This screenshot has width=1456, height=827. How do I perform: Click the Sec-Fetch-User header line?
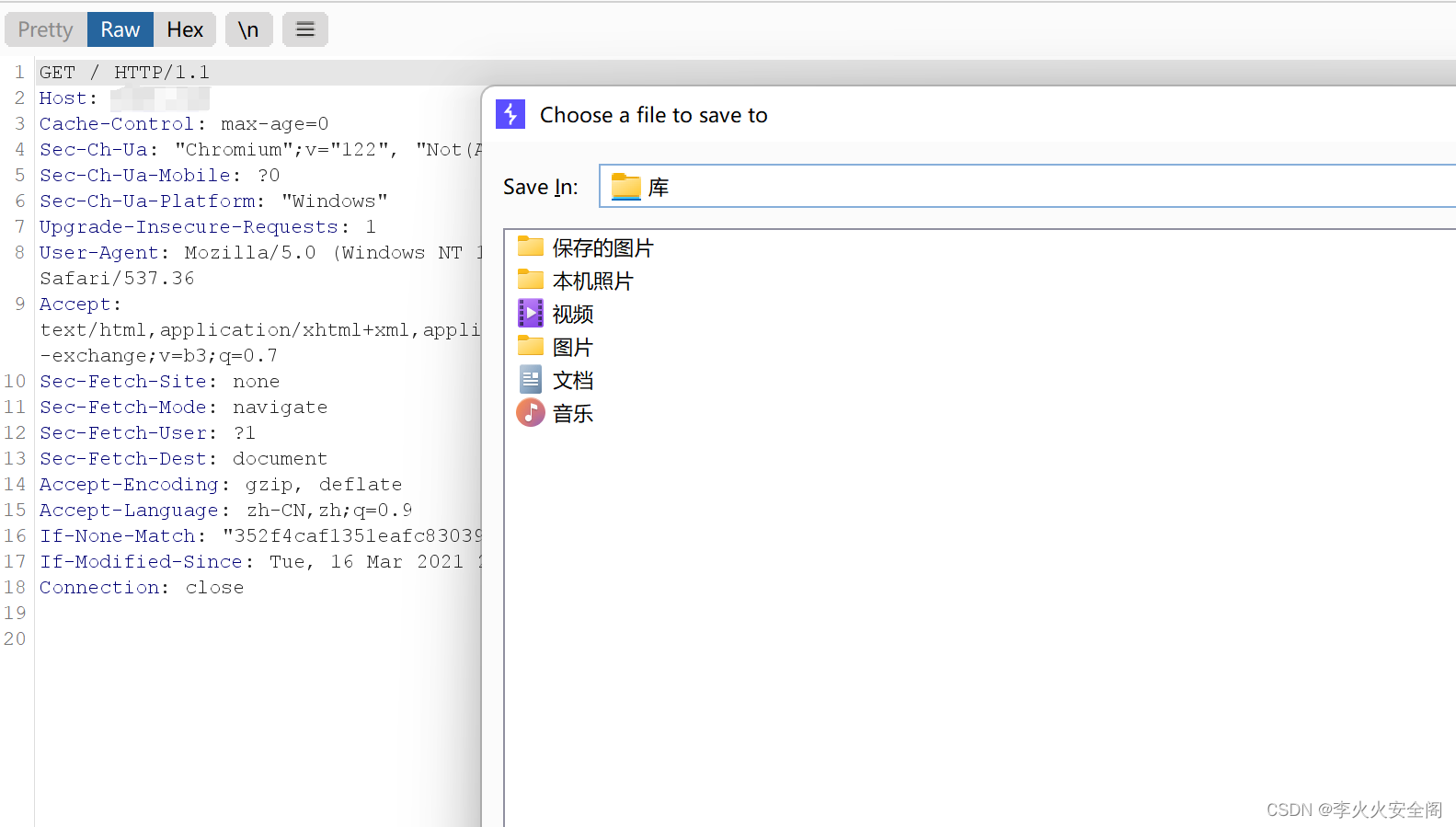pyautogui.click(x=147, y=432)
